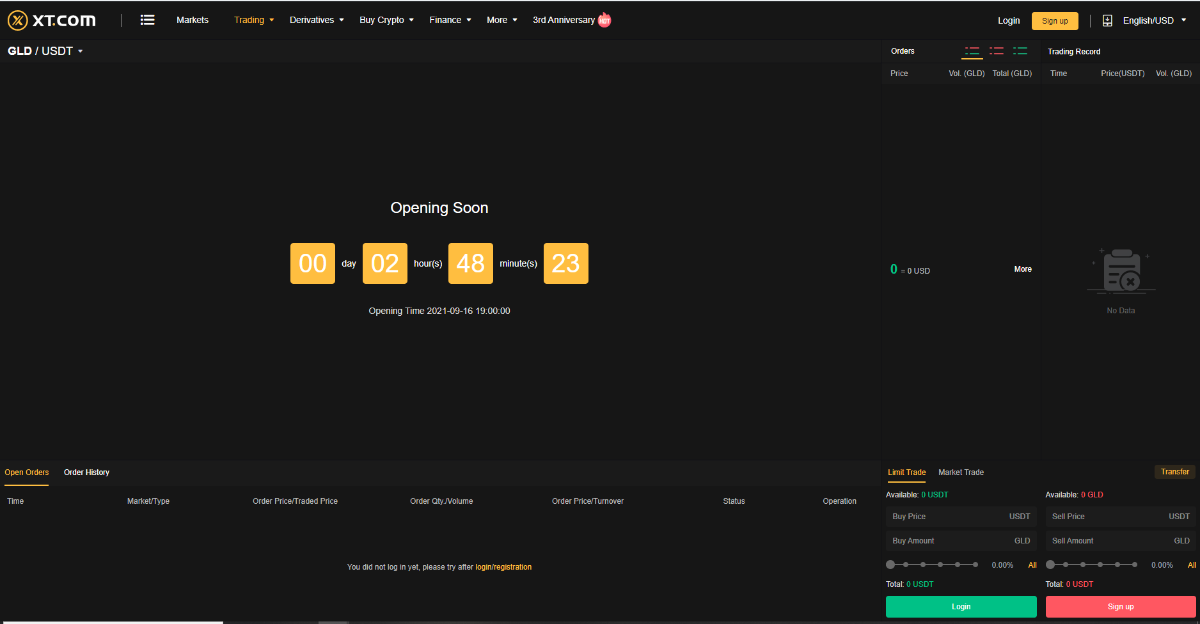
Task: Open the hamburger list menu icon
Action: [x=147, y=20]
